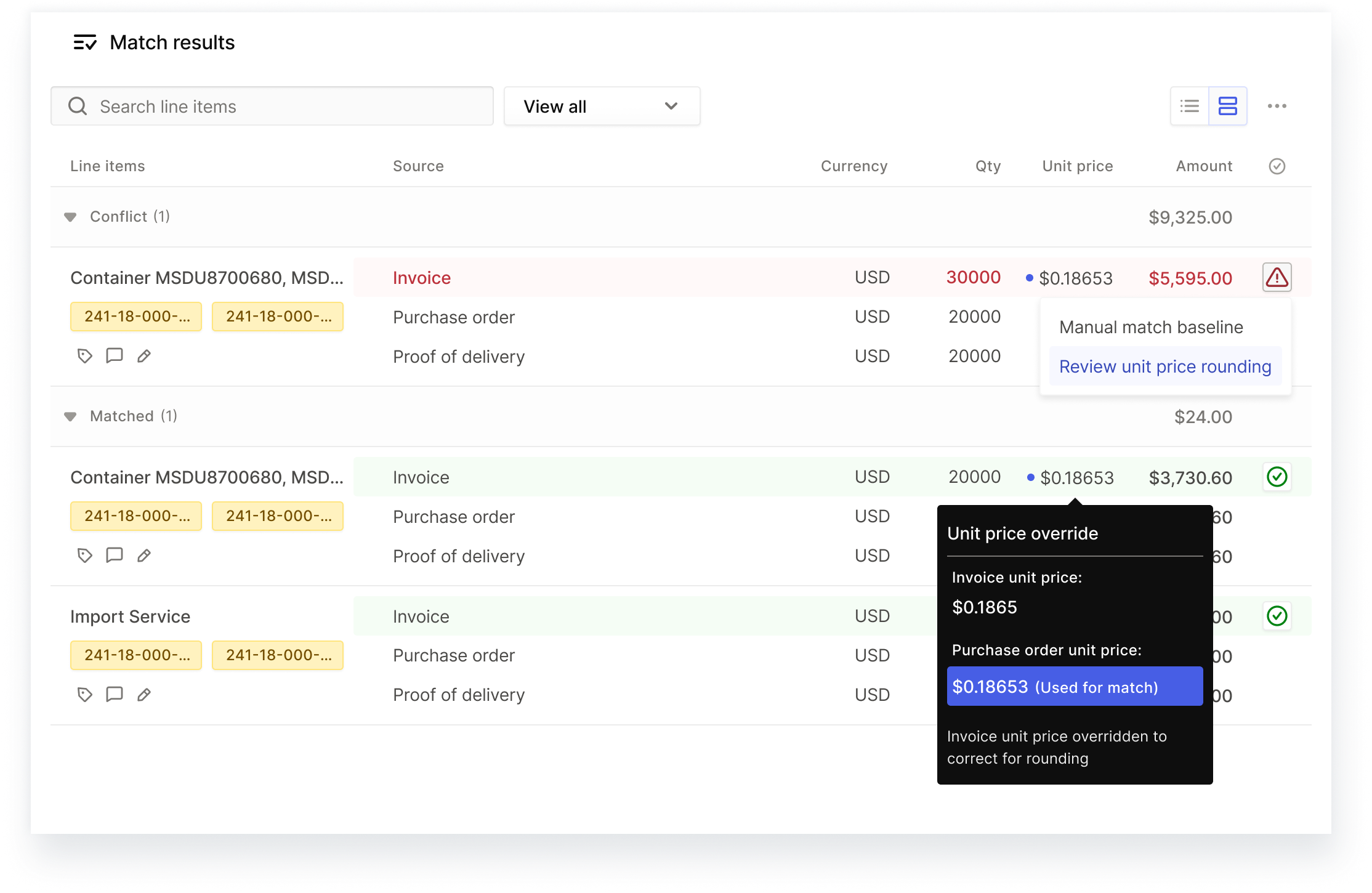Switch to compact list view
The image size is (1372, 893).
(x=1189, y=107)
